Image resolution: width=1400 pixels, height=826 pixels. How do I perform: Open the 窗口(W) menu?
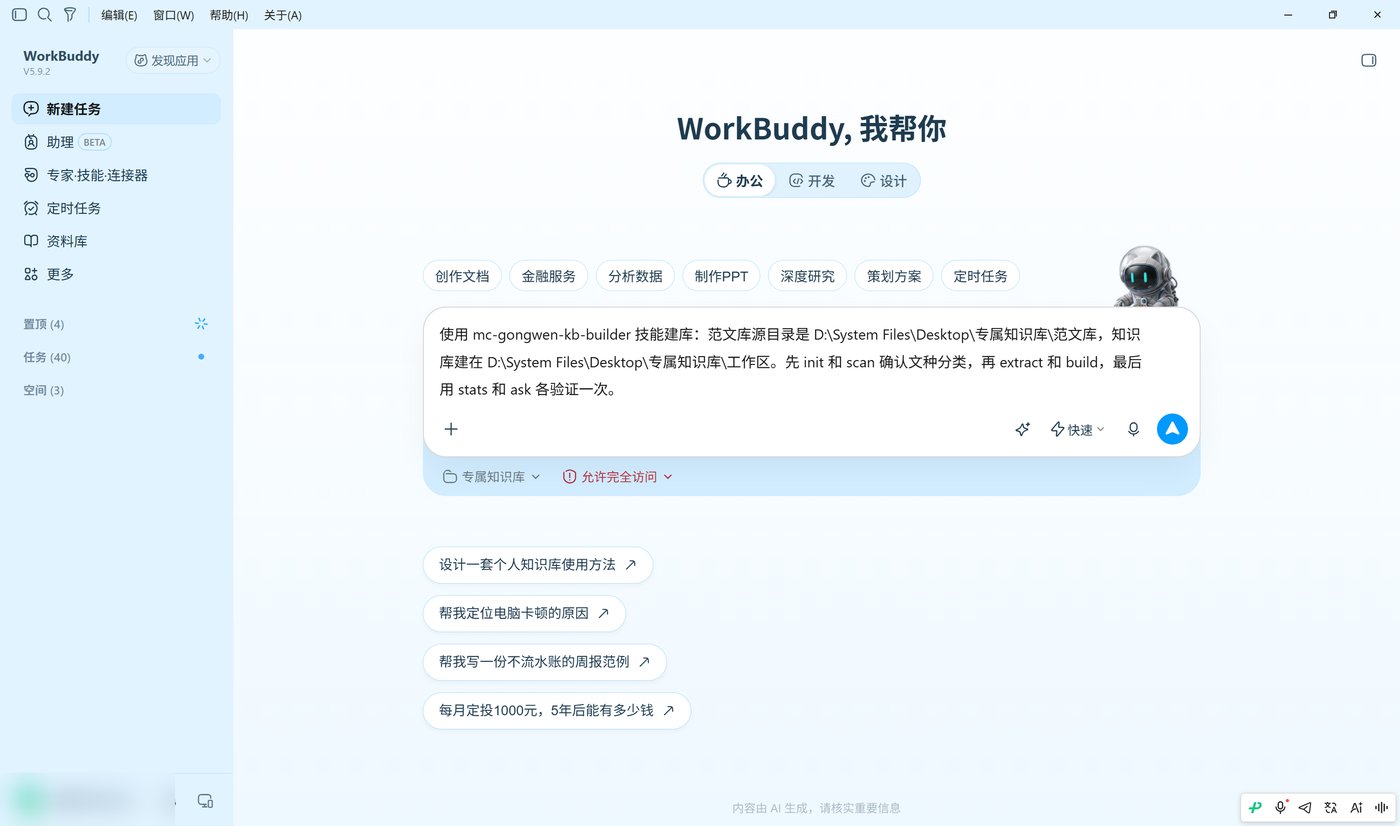[174, 15]
